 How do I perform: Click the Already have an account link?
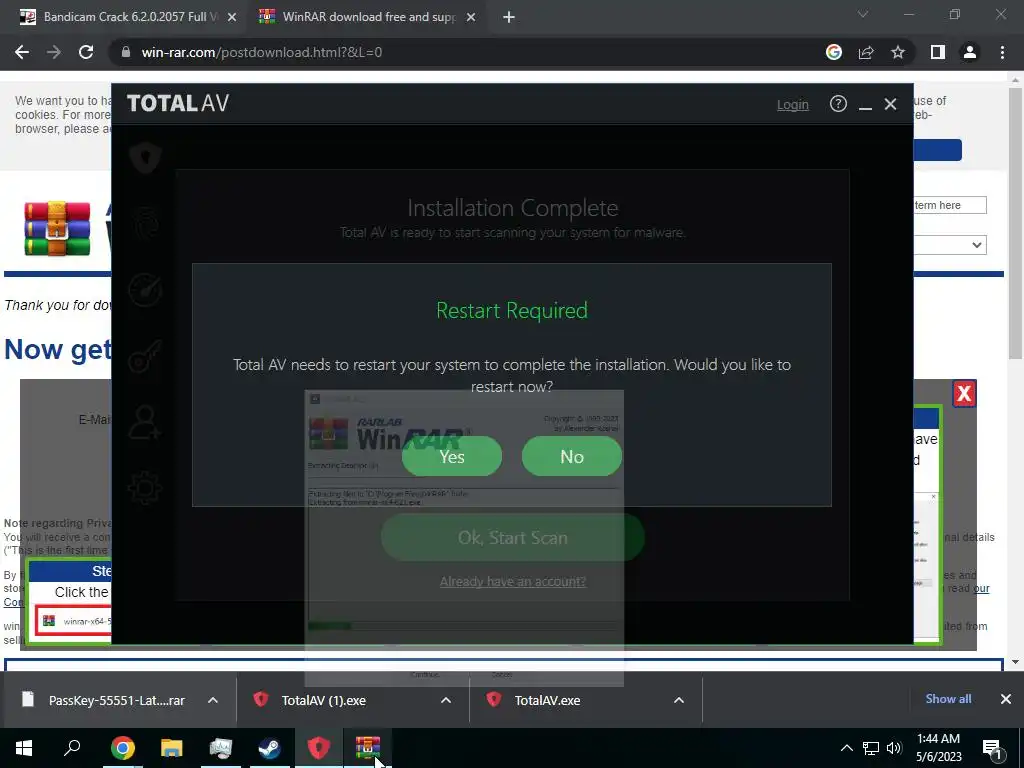(513, 581)
